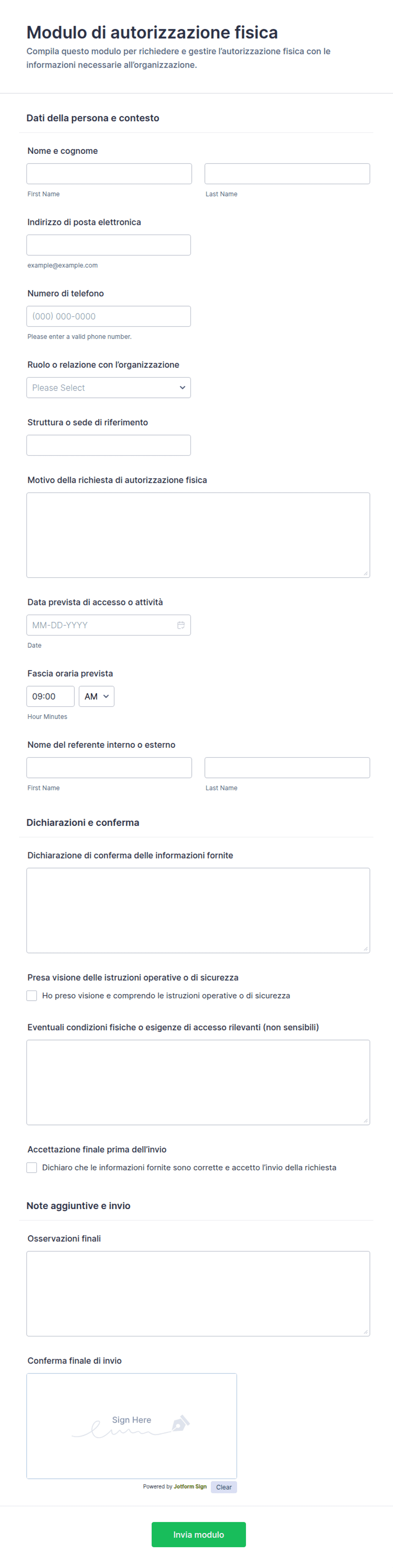
Task: Tick the final acceptance declaration checkbox
Action: pyautogui.click(x=32, y=1168)
